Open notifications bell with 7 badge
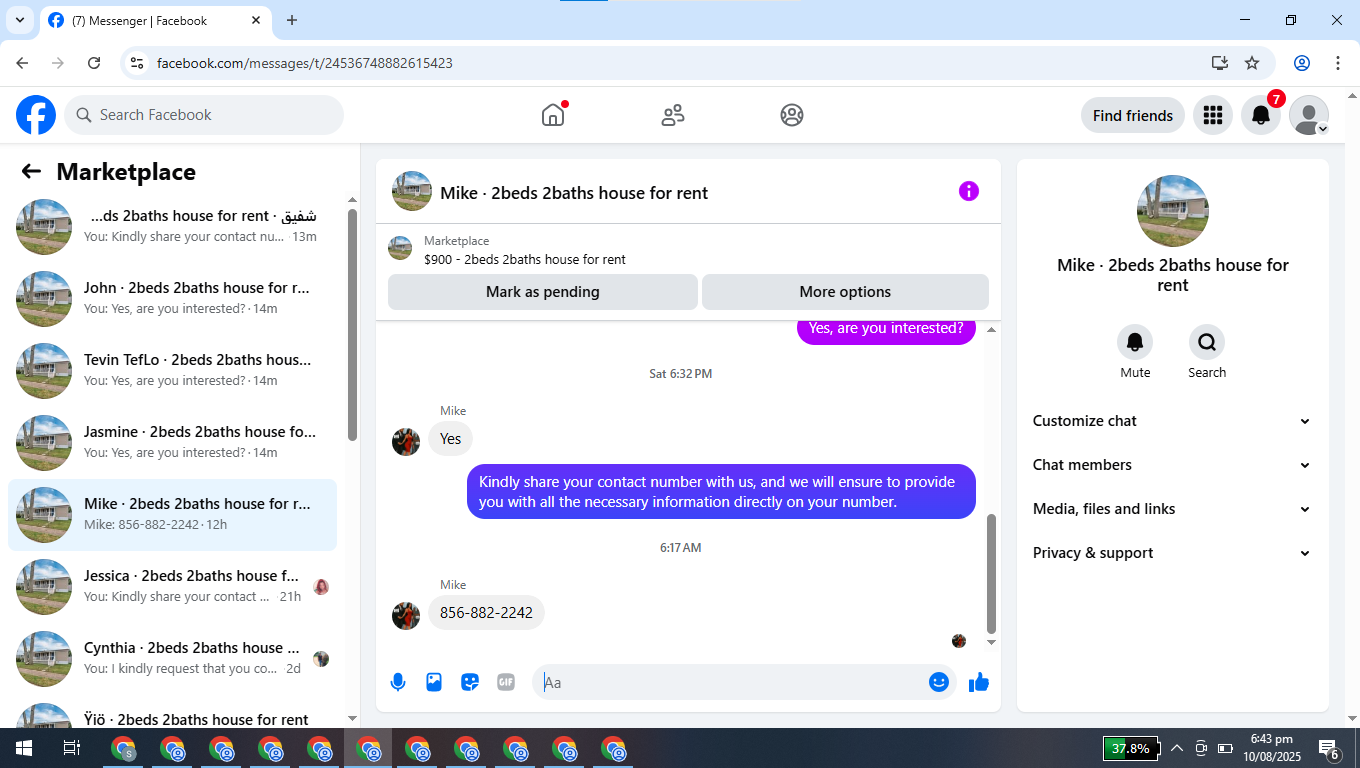Screen dimensions: 1360x768 pyautogui.click(x=1261, y=115)
